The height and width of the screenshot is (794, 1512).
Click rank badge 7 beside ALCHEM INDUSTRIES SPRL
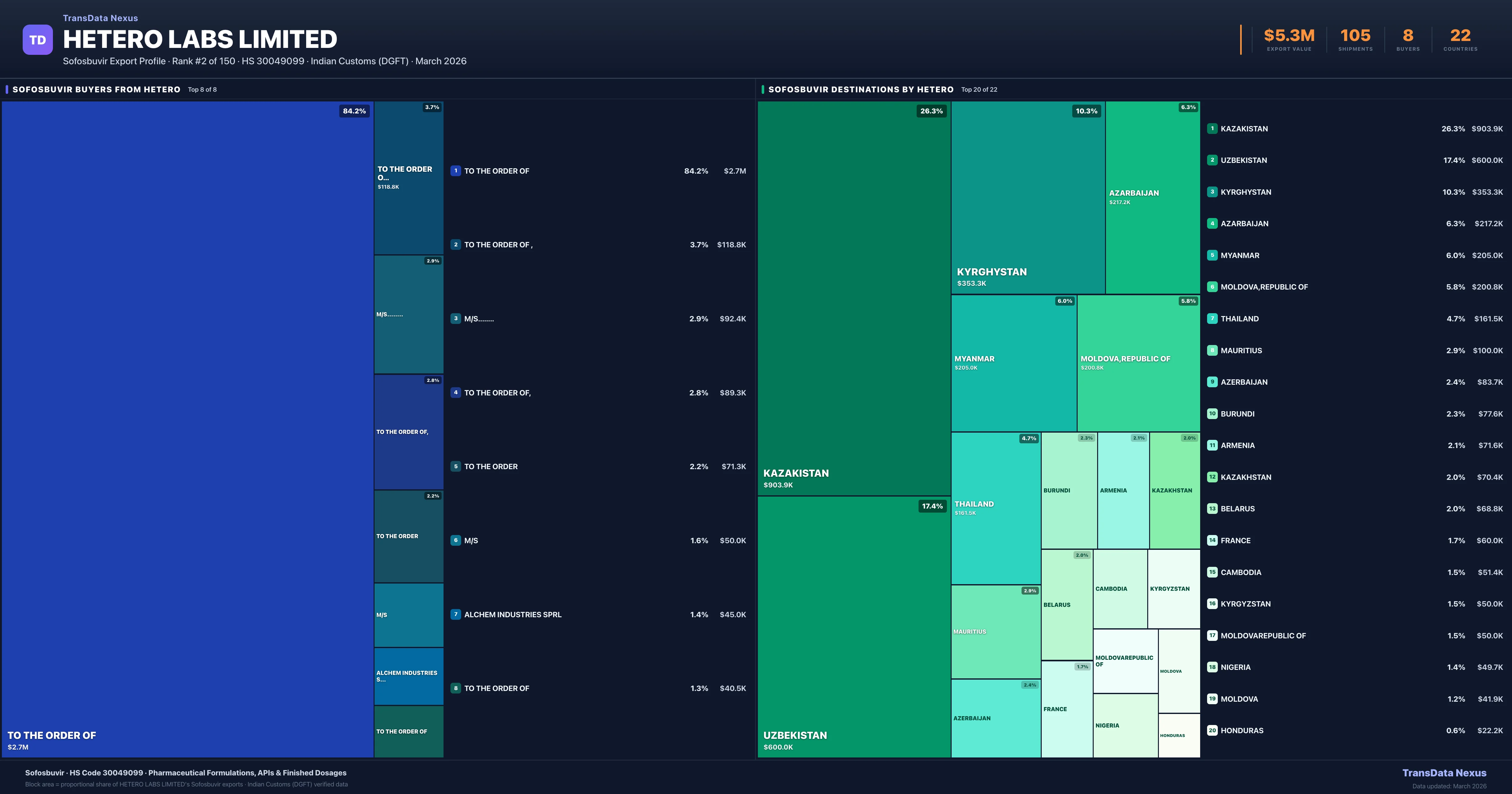456,614
